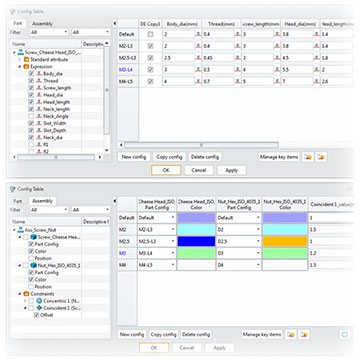Click the Nut_Hex_ISO_4035 component cube icon
This screenshot has width=360, height=360.
coord(33,266)
